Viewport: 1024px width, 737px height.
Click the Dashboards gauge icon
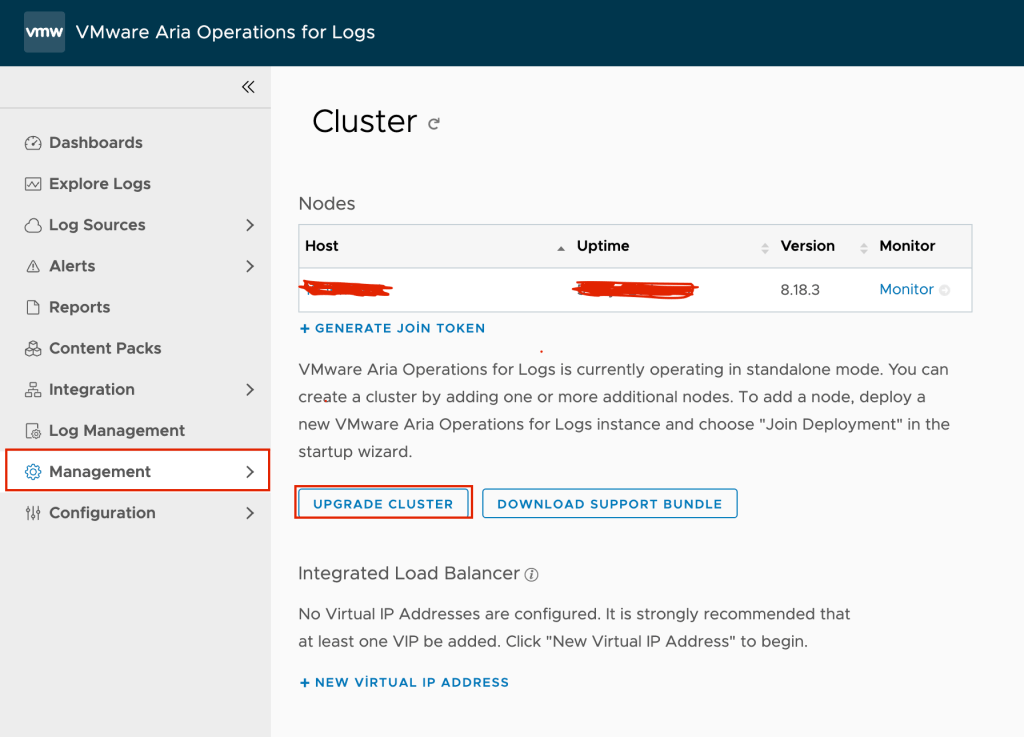click(x=33, y=143)
